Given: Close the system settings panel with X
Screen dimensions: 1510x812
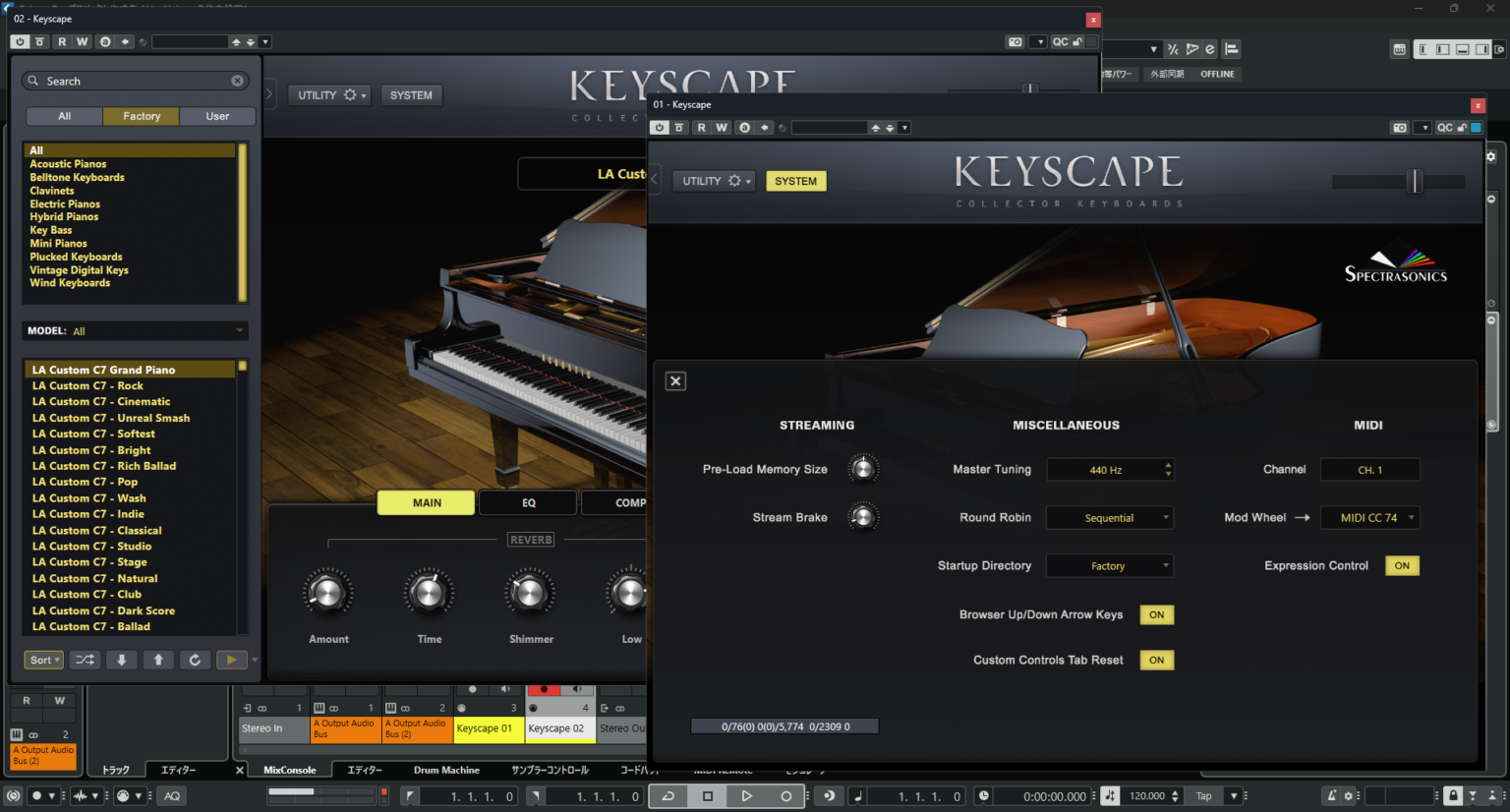Looking at the screenshot, I should click(675, 381).
